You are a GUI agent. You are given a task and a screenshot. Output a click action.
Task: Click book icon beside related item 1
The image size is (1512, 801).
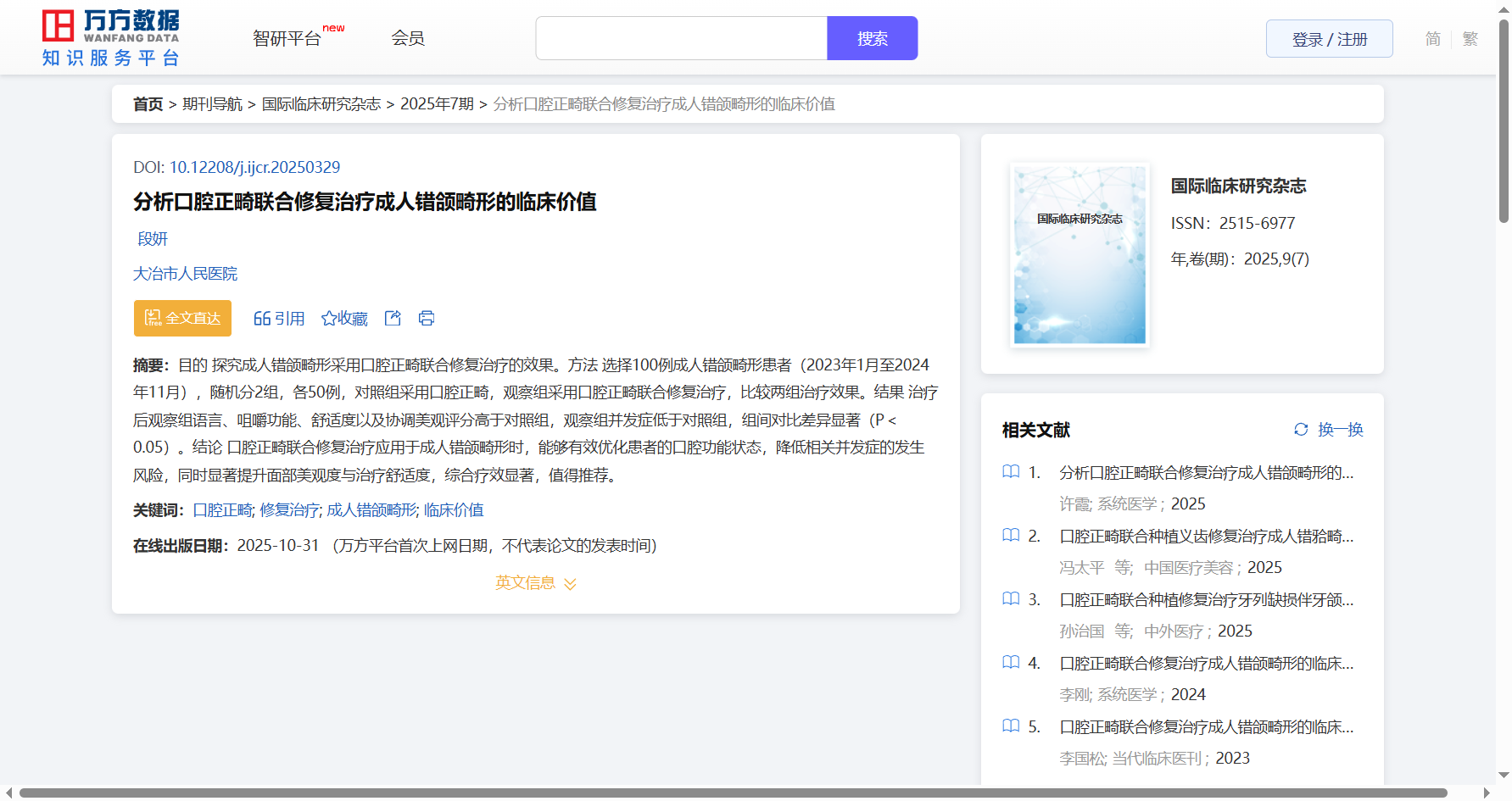pos(1011,471)
